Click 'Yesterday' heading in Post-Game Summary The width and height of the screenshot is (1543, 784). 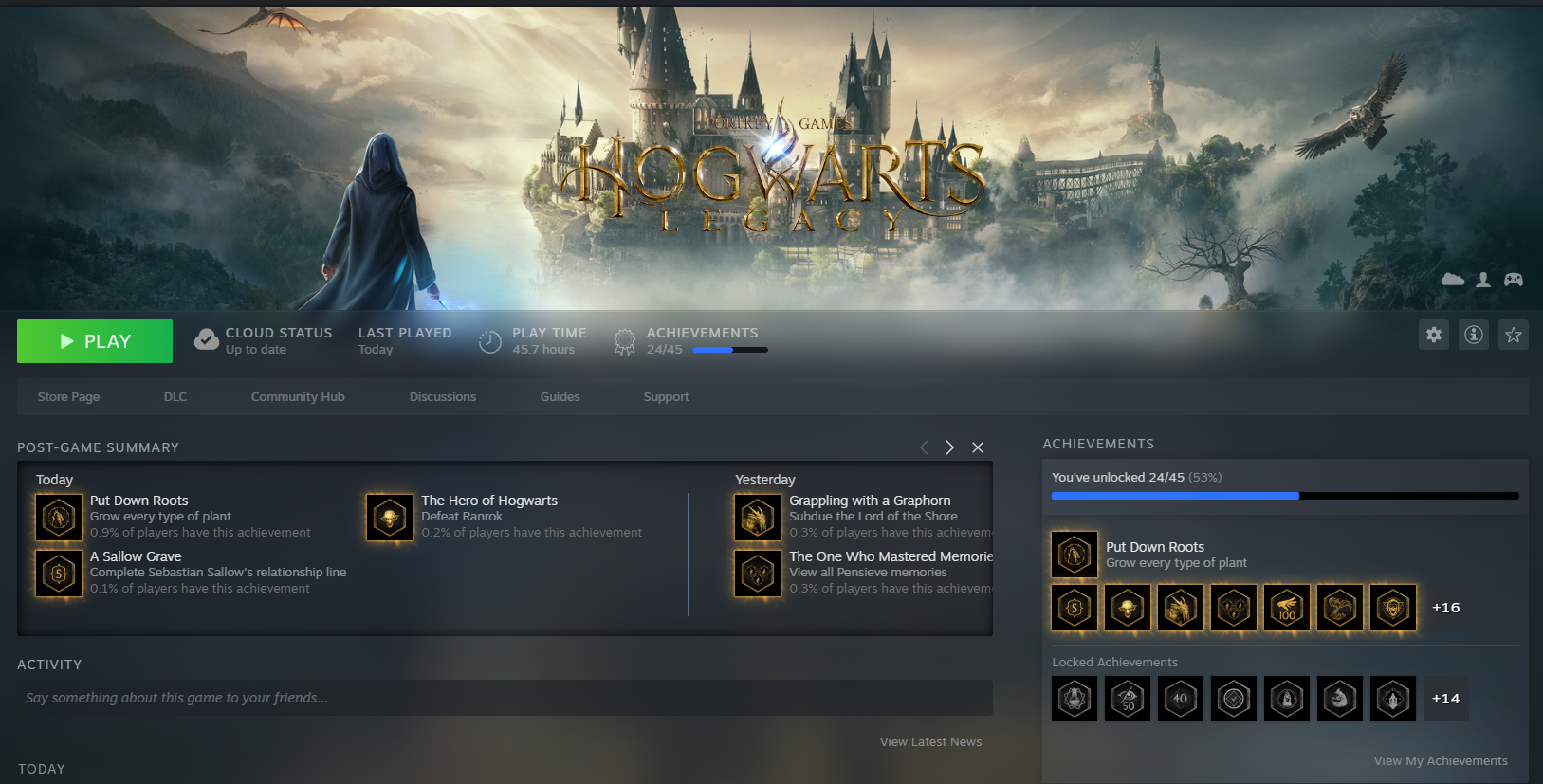(765, 480)
